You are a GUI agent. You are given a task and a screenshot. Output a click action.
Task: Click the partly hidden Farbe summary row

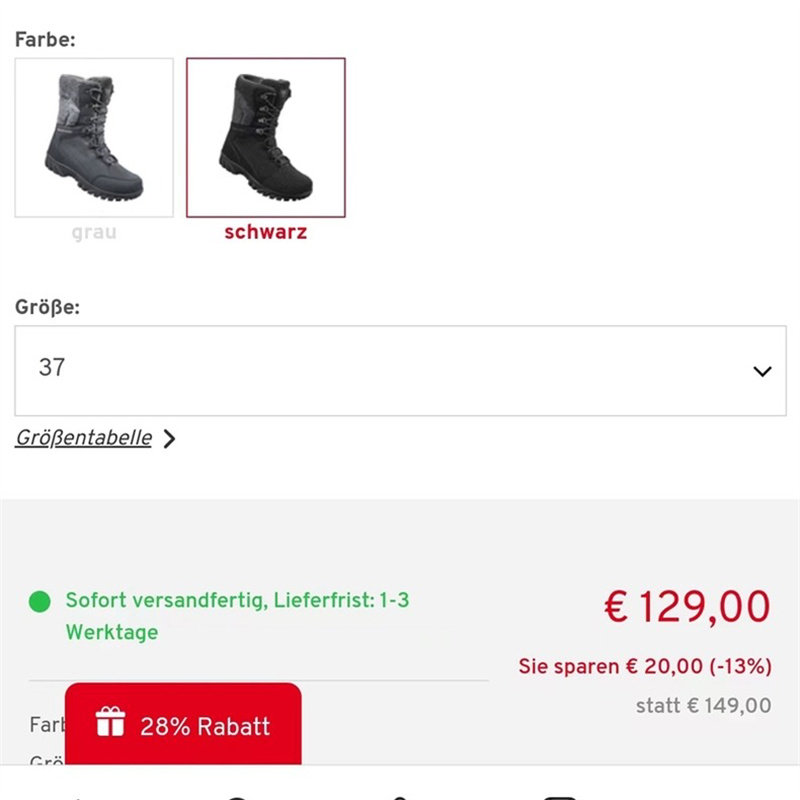tap(46, 724)
